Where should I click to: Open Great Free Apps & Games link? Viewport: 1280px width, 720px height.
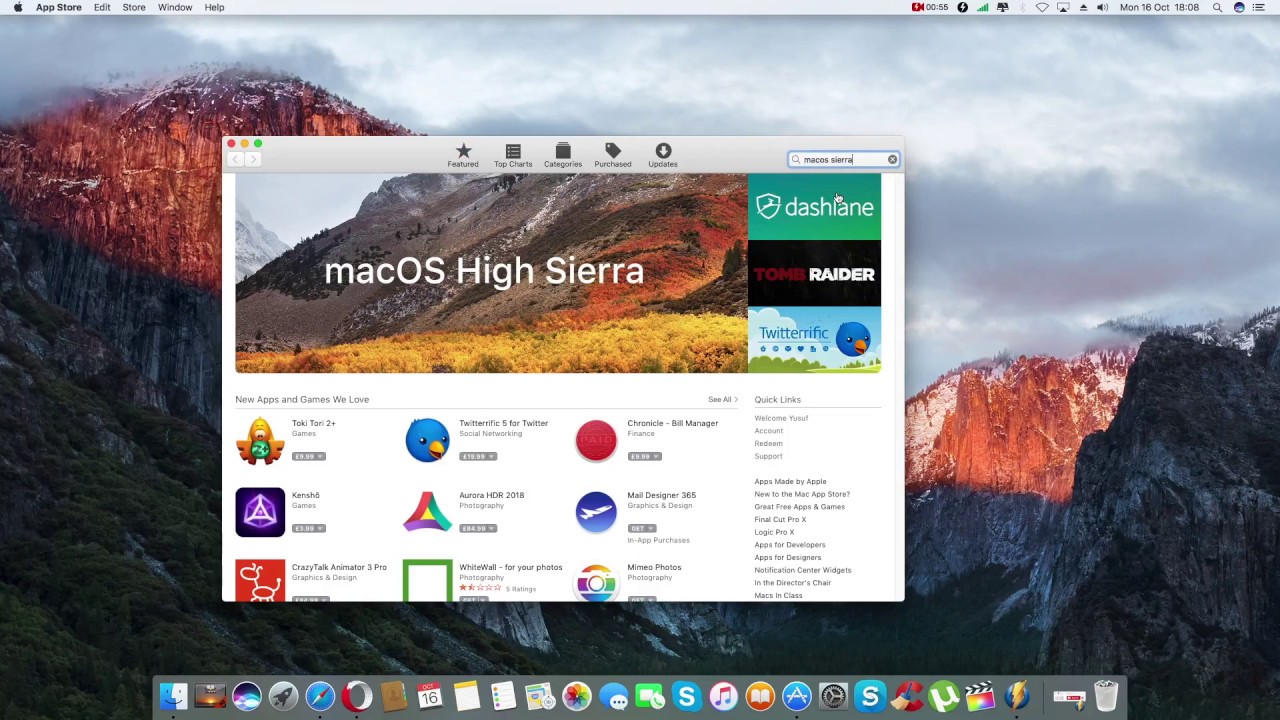(799, 507)
